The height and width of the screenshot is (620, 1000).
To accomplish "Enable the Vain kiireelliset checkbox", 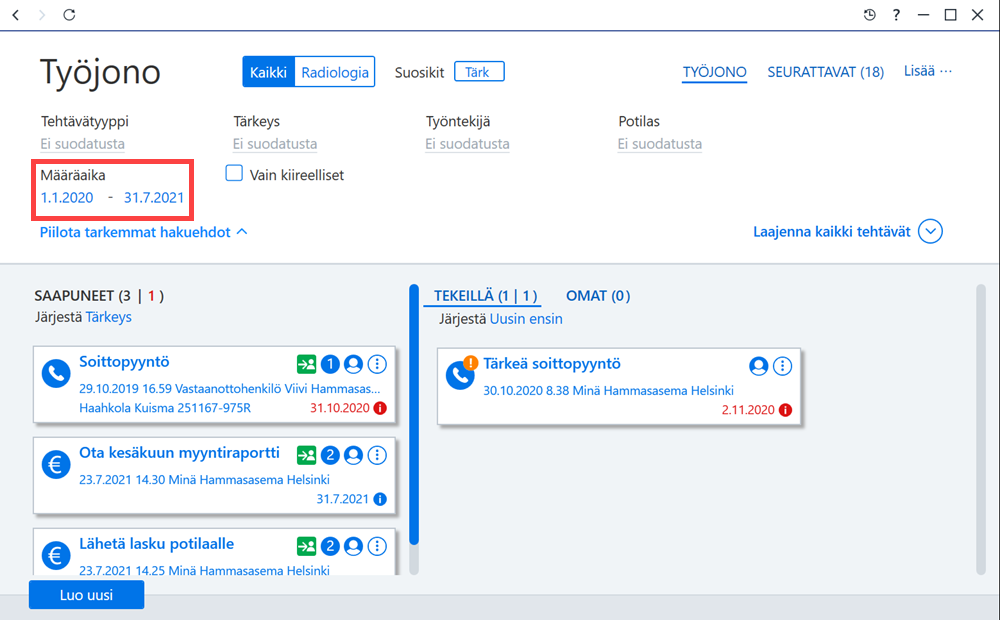I will (x=234, y=173).
